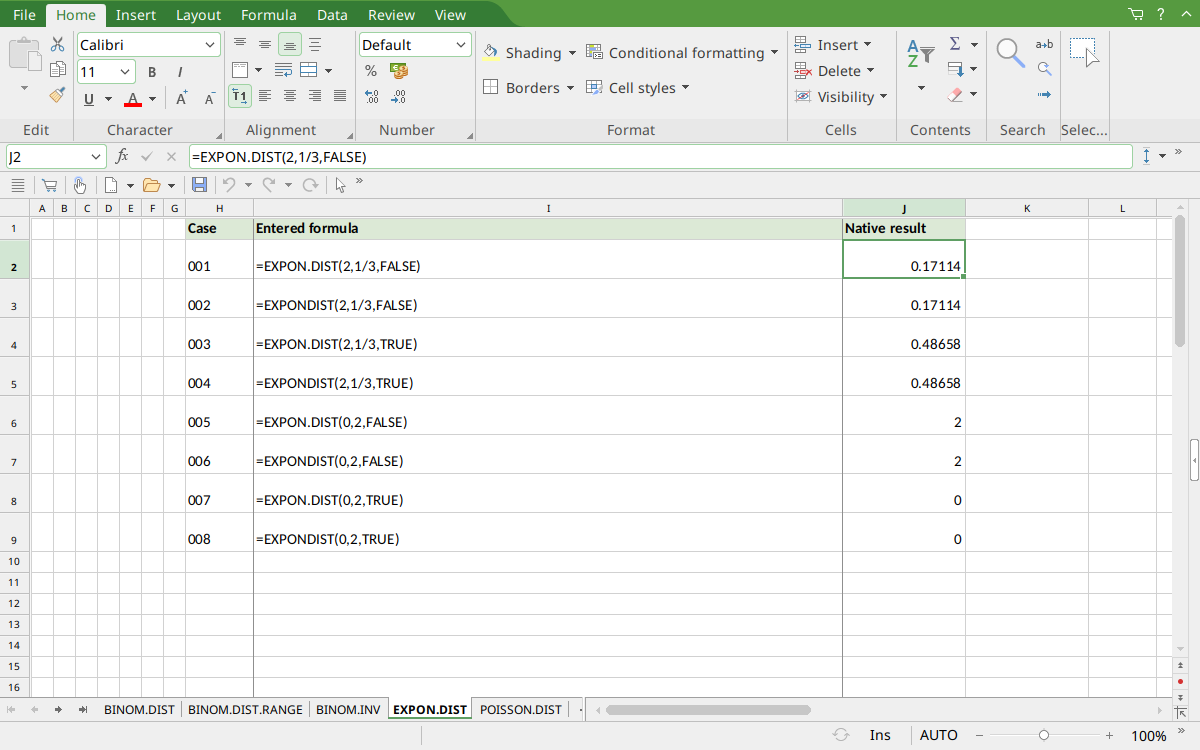Click the add decimal place icon
The image size is (1200, 750).
371,97
